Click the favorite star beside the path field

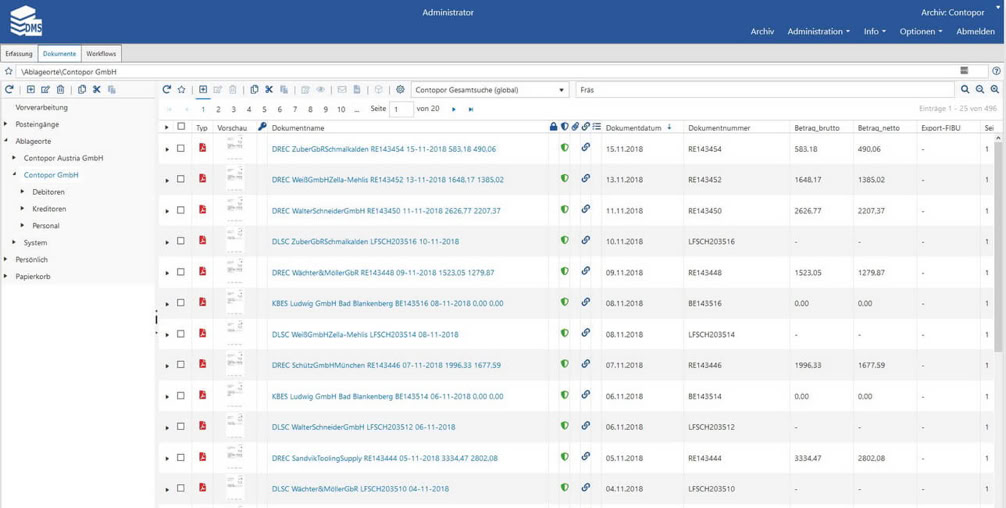[9, 72]
